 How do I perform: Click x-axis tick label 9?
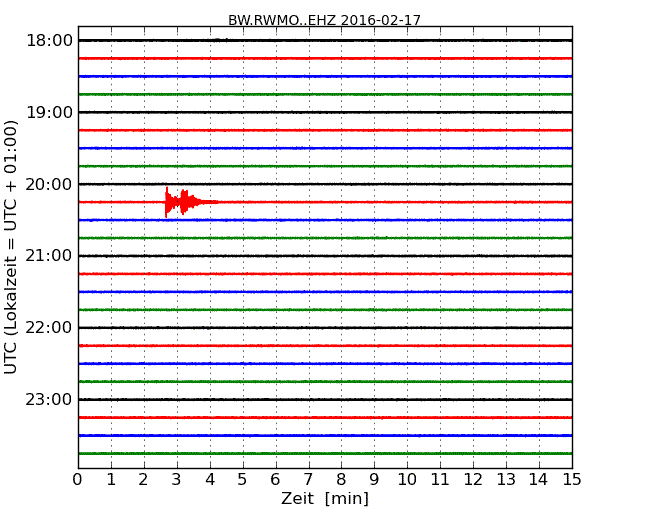pos(374,479)
